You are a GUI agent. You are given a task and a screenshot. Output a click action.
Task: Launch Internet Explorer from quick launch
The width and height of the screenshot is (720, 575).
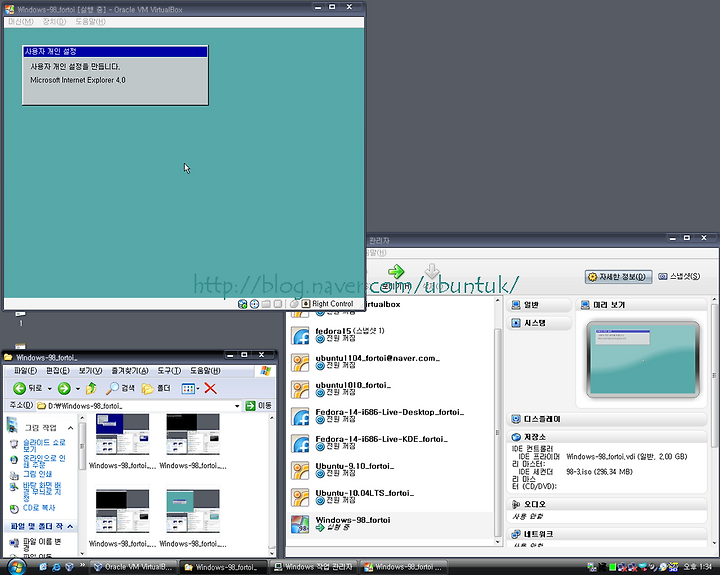(x=56, y=567)
